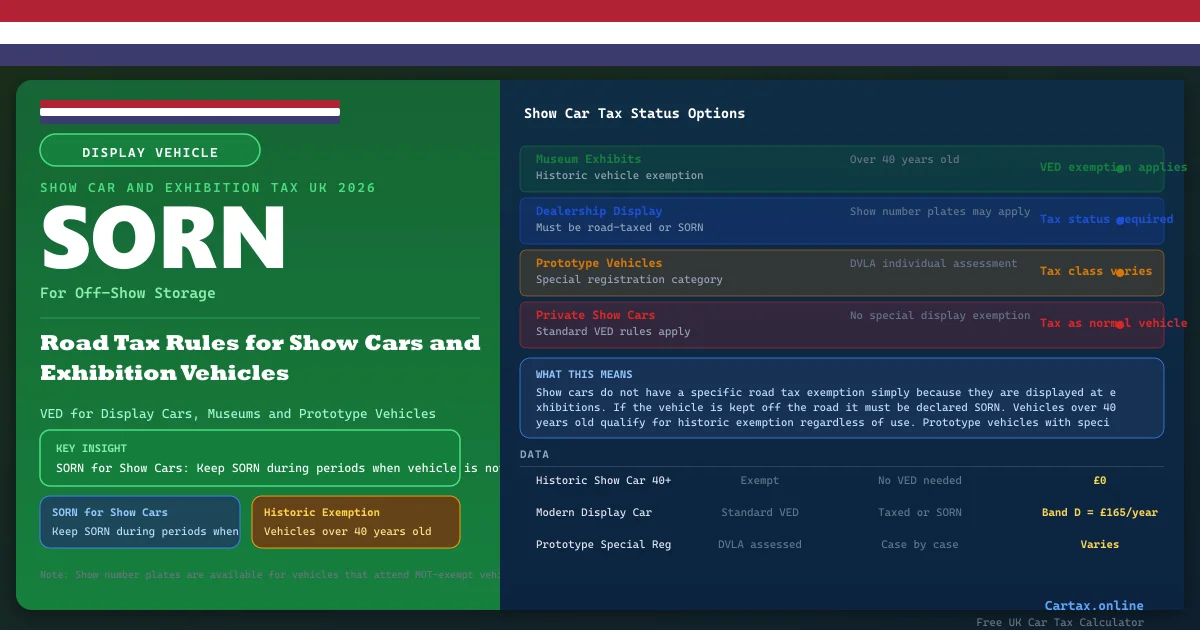Viewport: 1200px width, 630px height.
Task: Click the small striped flag above DISPLAY VEHICLE
Action: [x=190, y=111]
